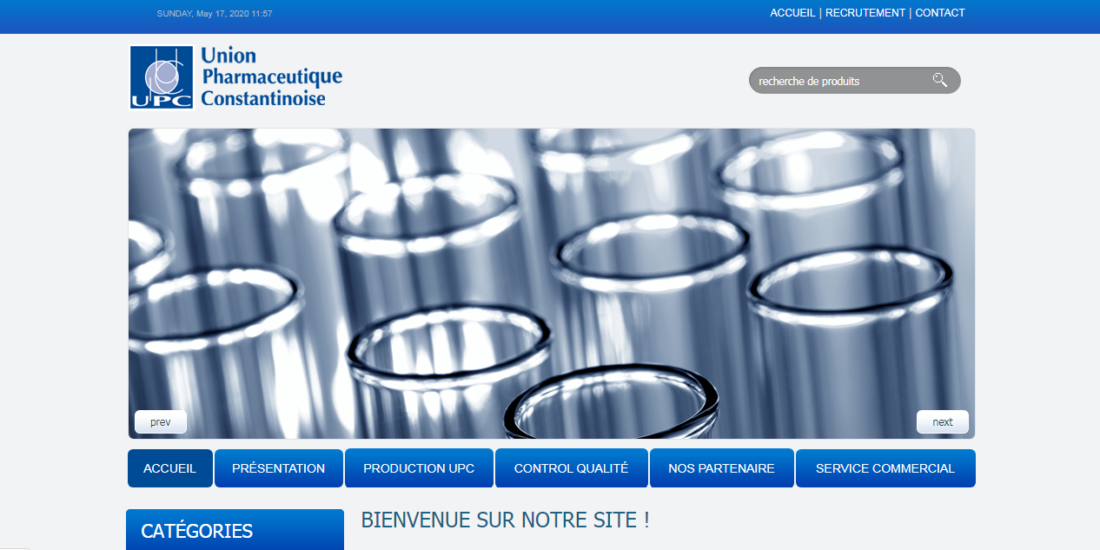Select ACCUEIL tab in main navigation
This screenshot has height=550, width=1100.
point(170,469)
